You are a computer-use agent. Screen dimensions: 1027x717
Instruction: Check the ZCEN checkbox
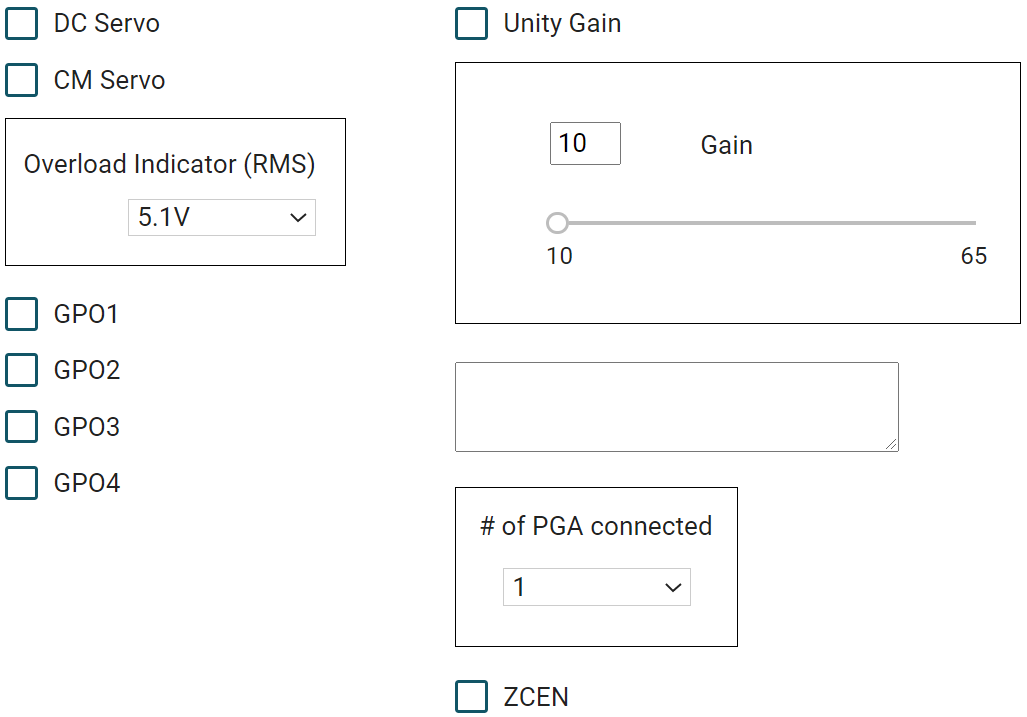coord(472,697)
